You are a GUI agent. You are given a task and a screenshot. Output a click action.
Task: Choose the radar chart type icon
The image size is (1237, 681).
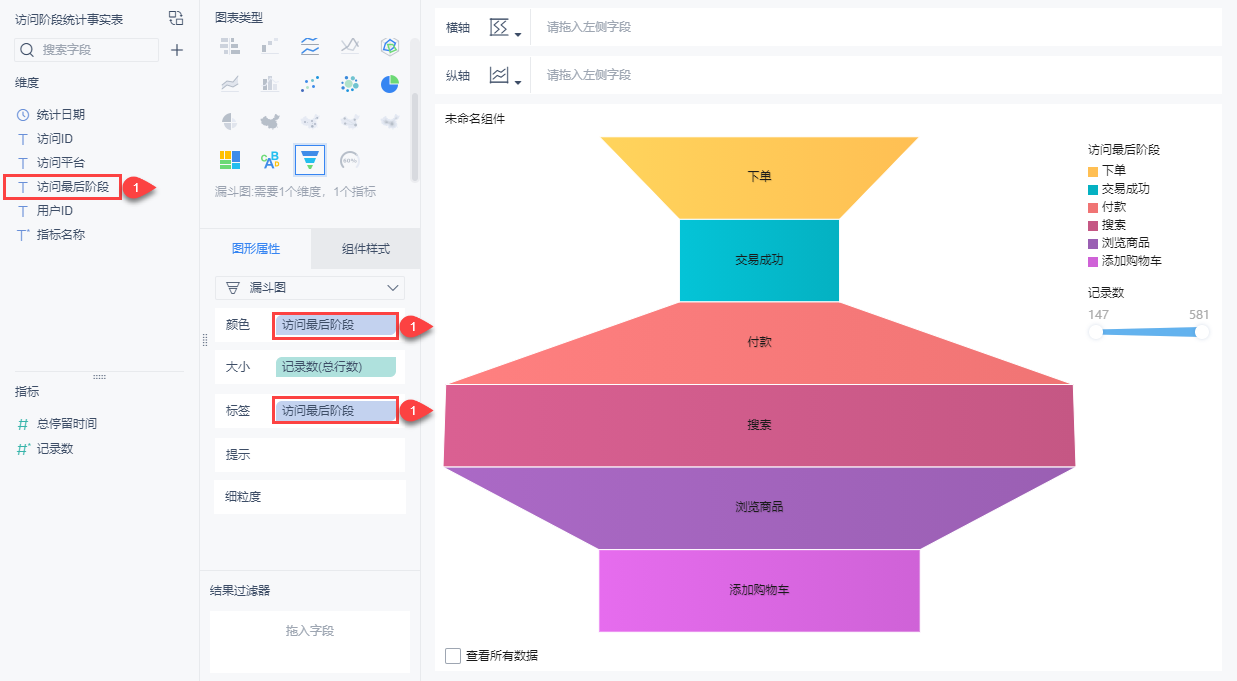pos(390,46)
